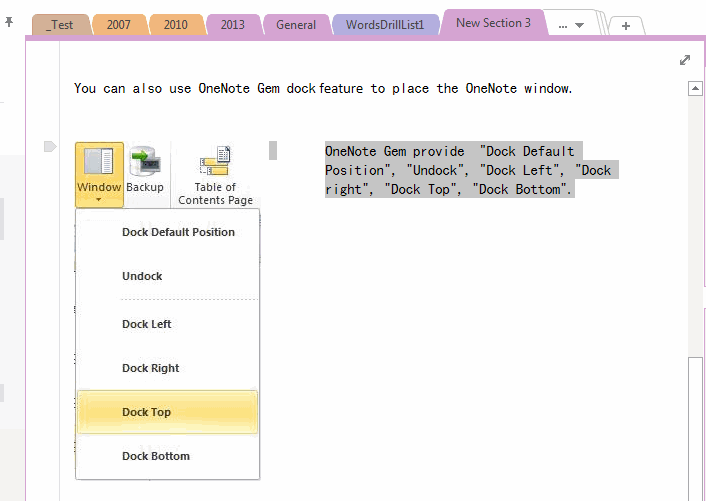Click the highlighted "OneNote Gem provide" paragraph
Image resolution: width=706 pixels, height=501 pixels.
coord(471,170)
